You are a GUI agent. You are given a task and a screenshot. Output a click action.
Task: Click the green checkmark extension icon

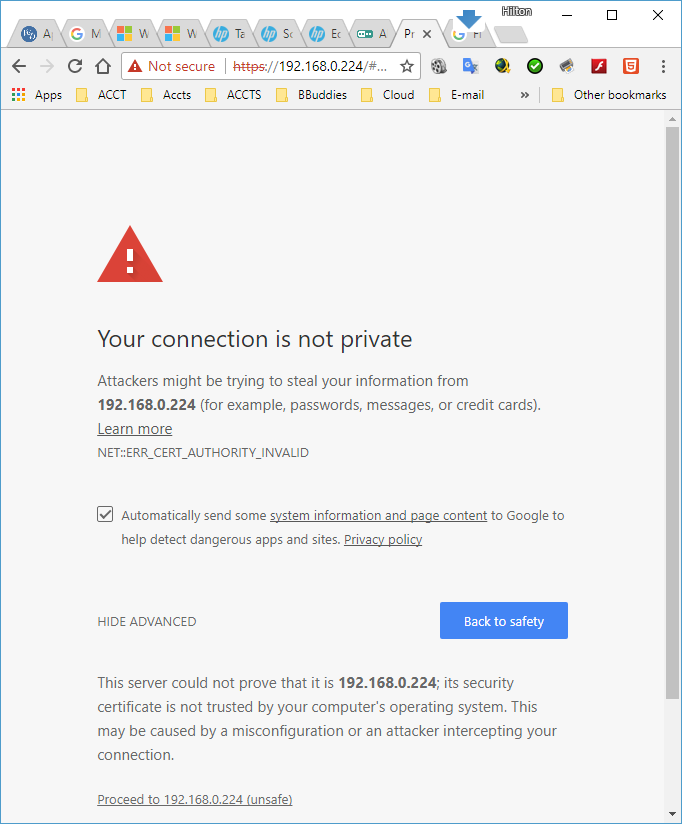(535, 66)
